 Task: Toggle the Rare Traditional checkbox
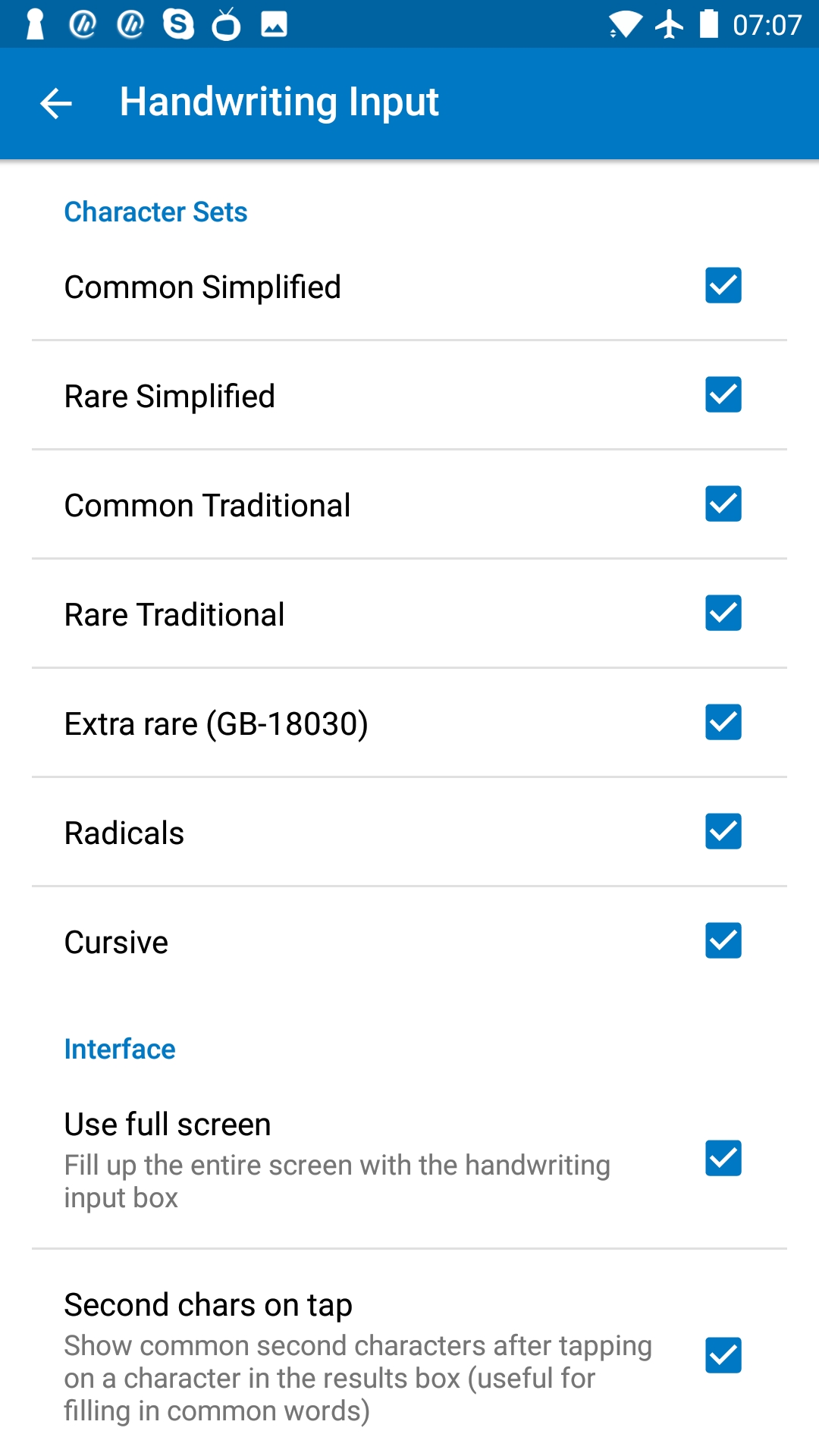[723, 613]
